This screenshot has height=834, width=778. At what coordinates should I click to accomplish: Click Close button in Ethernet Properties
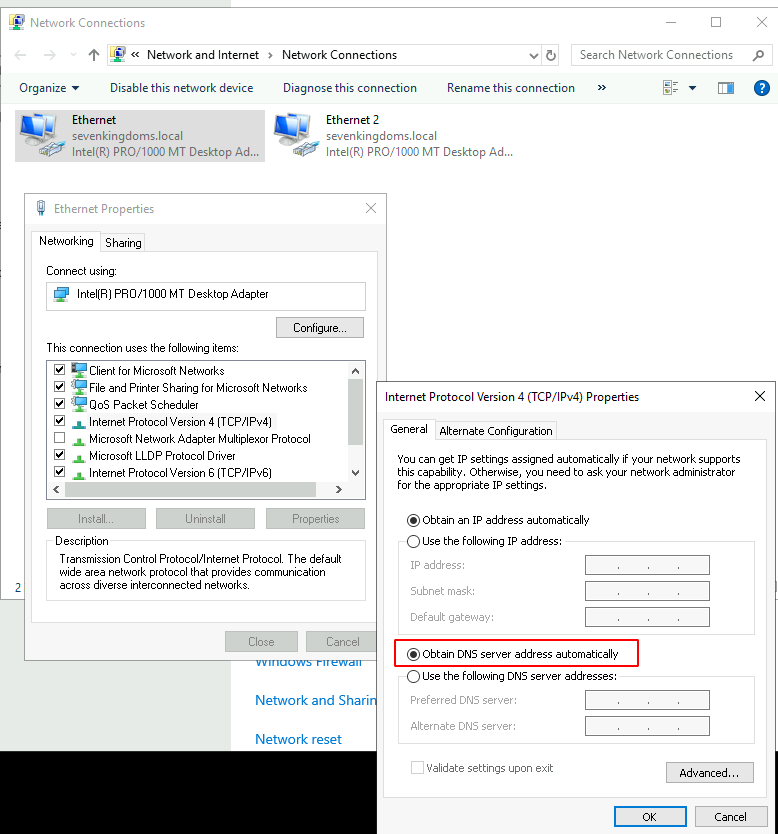coord(261,642)
